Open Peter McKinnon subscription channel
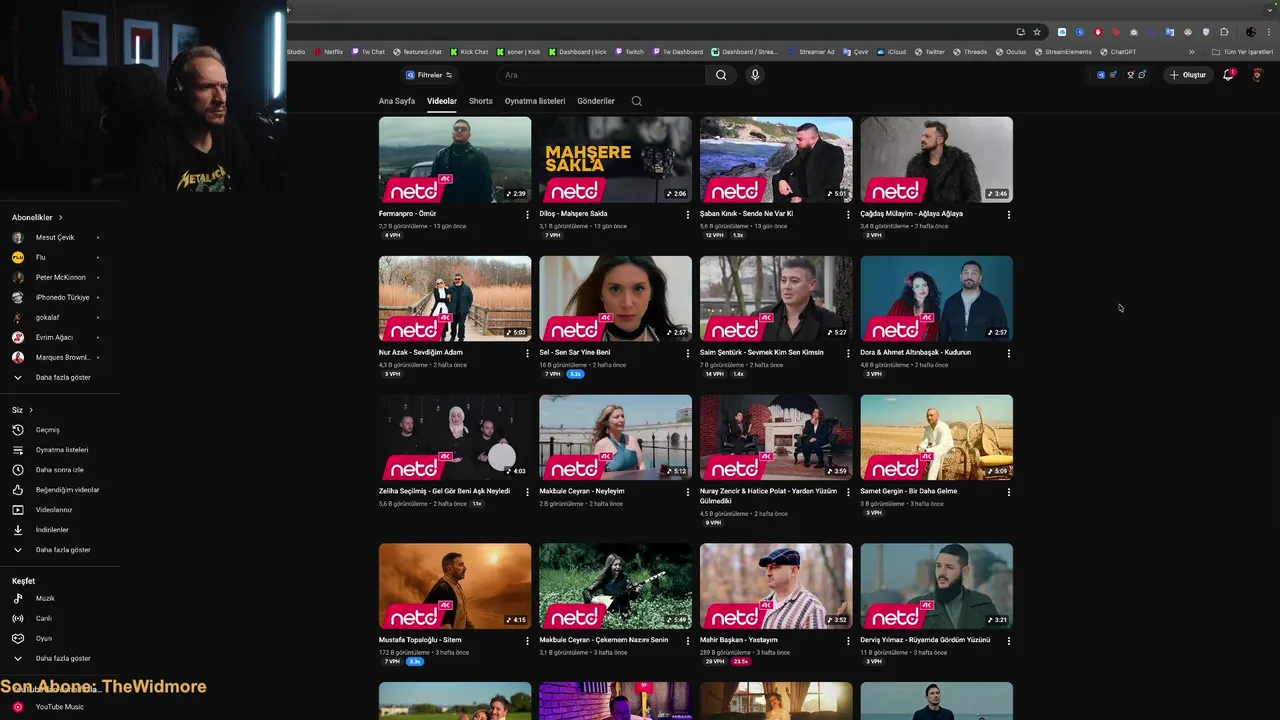 click(x=59, y=277)
